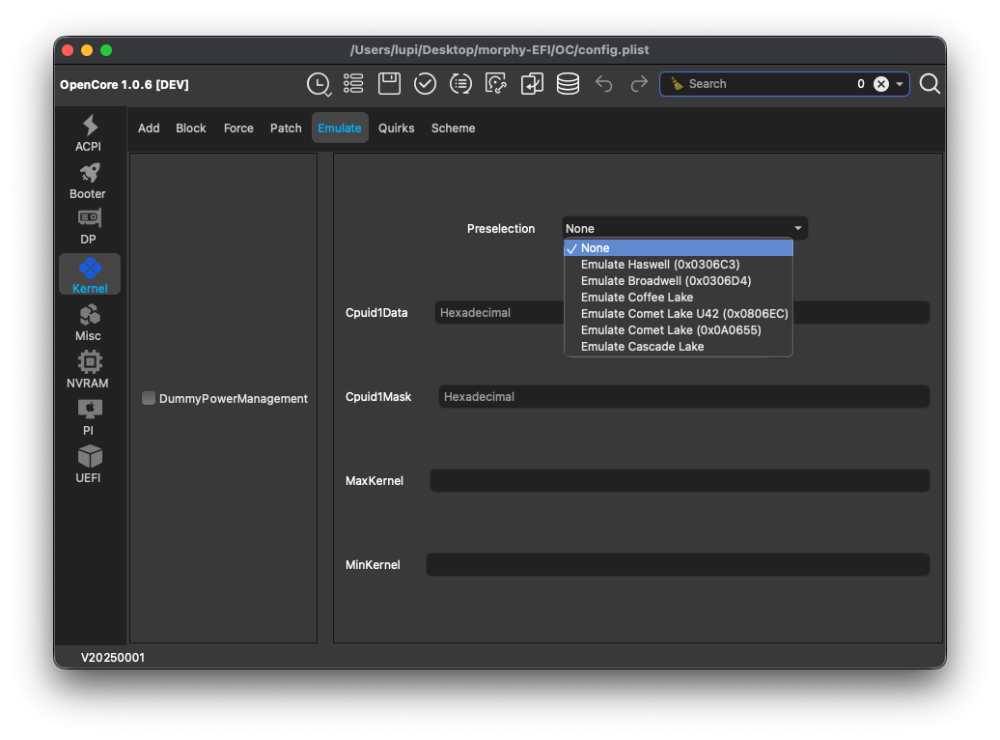1000x740 pixels.
Task: Click the magnifier search icon
Action: point(929,84)
